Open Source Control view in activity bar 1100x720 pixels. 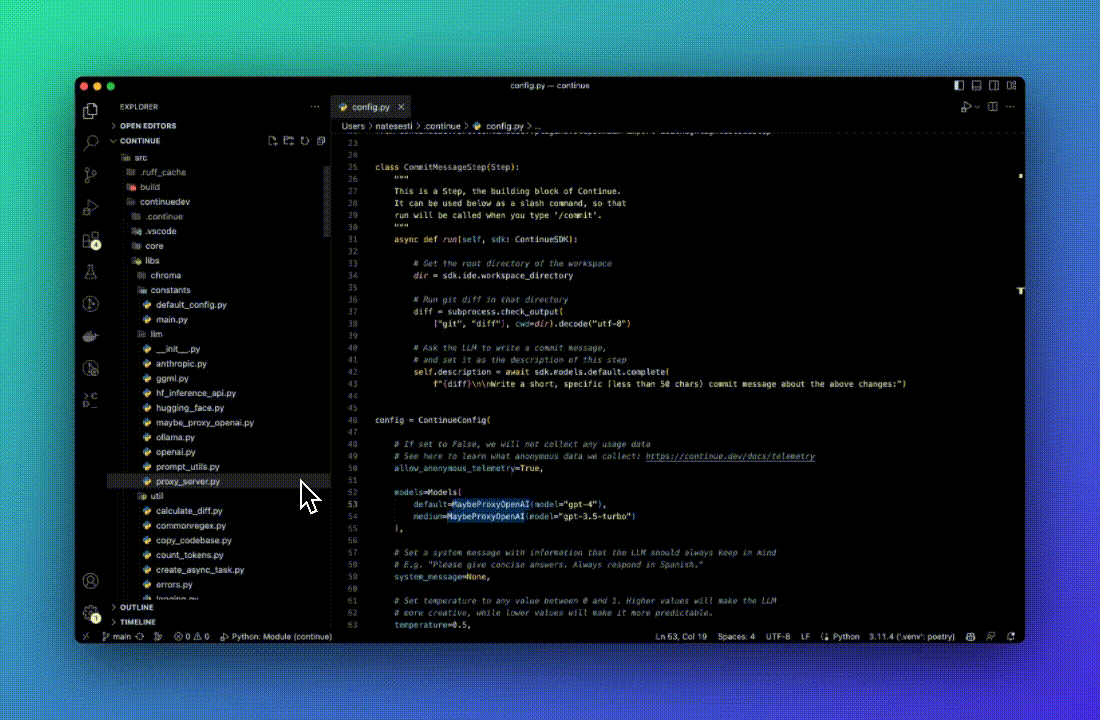pos(91,175)
